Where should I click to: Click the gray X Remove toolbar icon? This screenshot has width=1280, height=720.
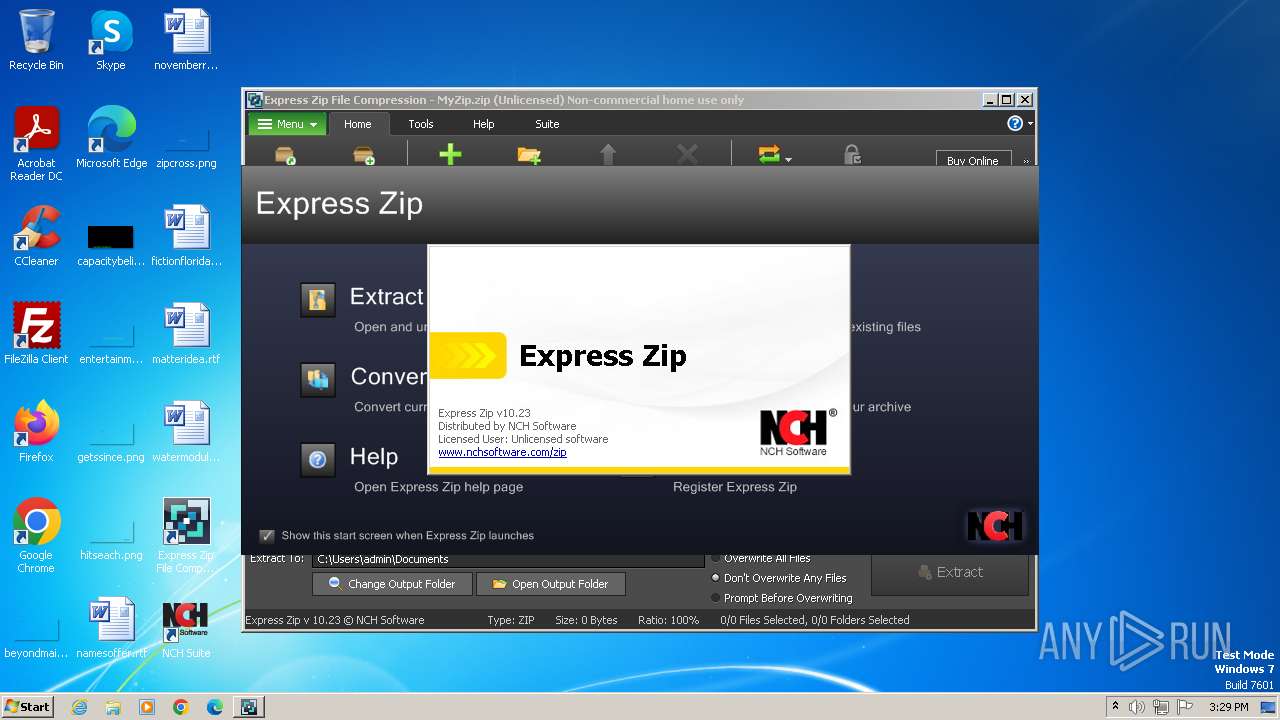click(x=687, y=154)
